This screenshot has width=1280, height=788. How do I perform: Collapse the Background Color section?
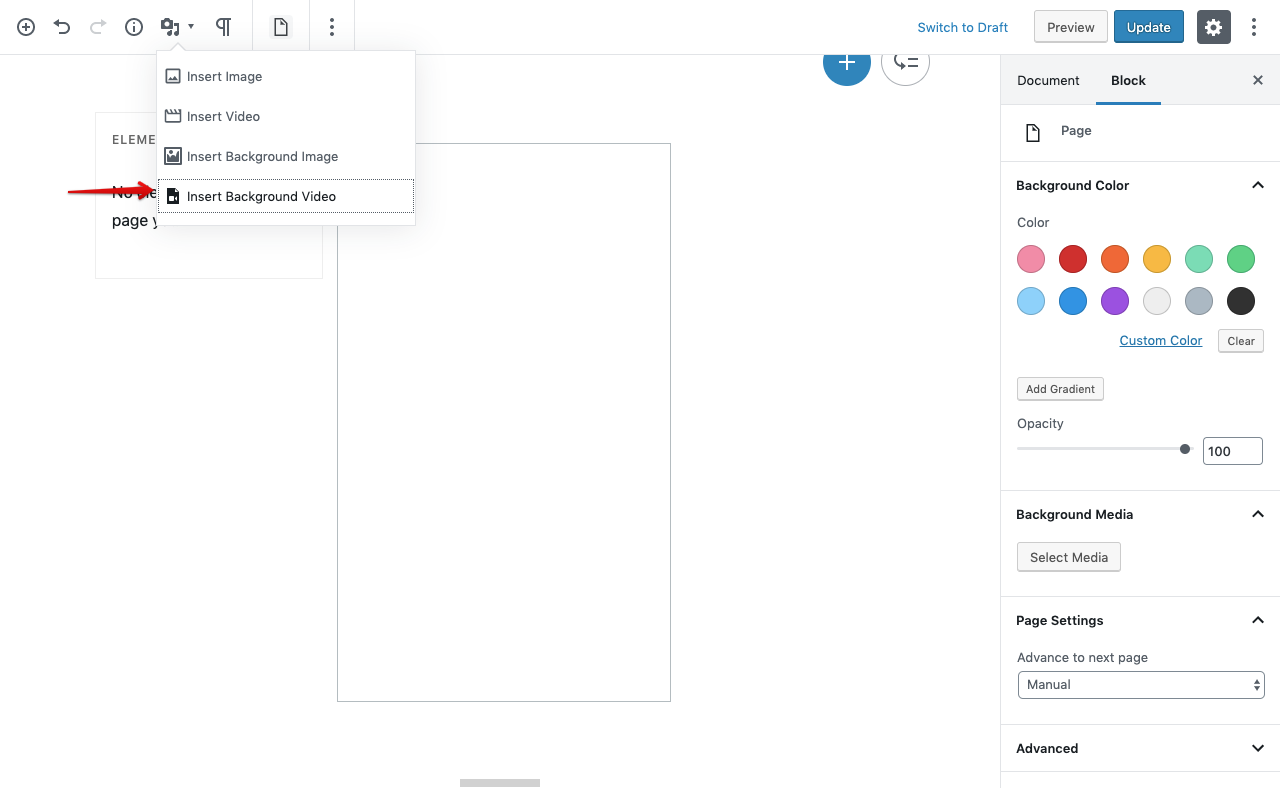(x=1258, y=185)
